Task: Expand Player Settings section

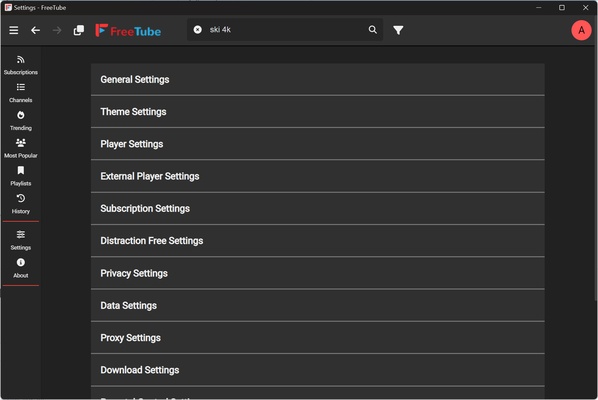Action: (x=317, y=144)
